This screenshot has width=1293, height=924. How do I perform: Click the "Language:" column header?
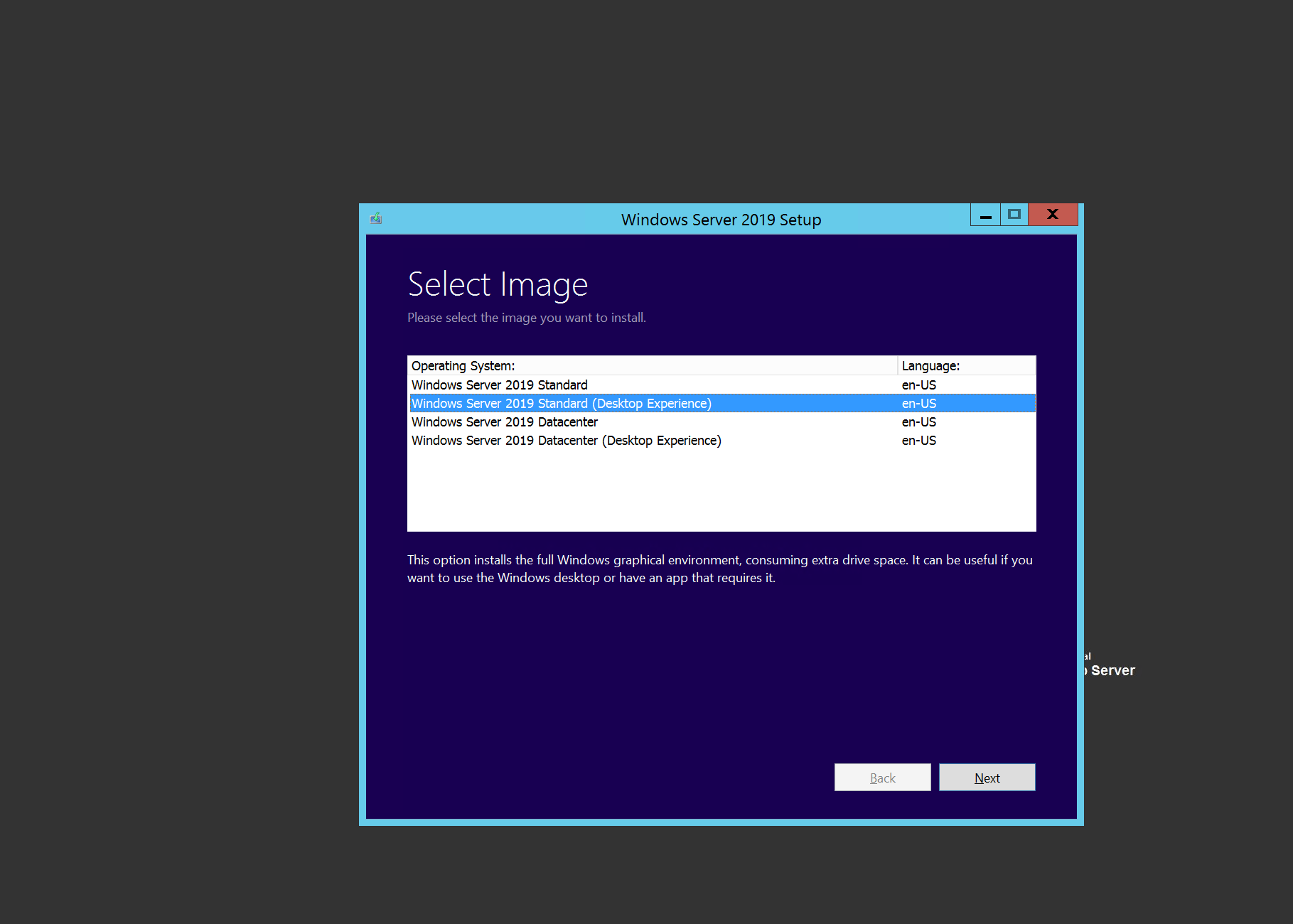(930, 365)
